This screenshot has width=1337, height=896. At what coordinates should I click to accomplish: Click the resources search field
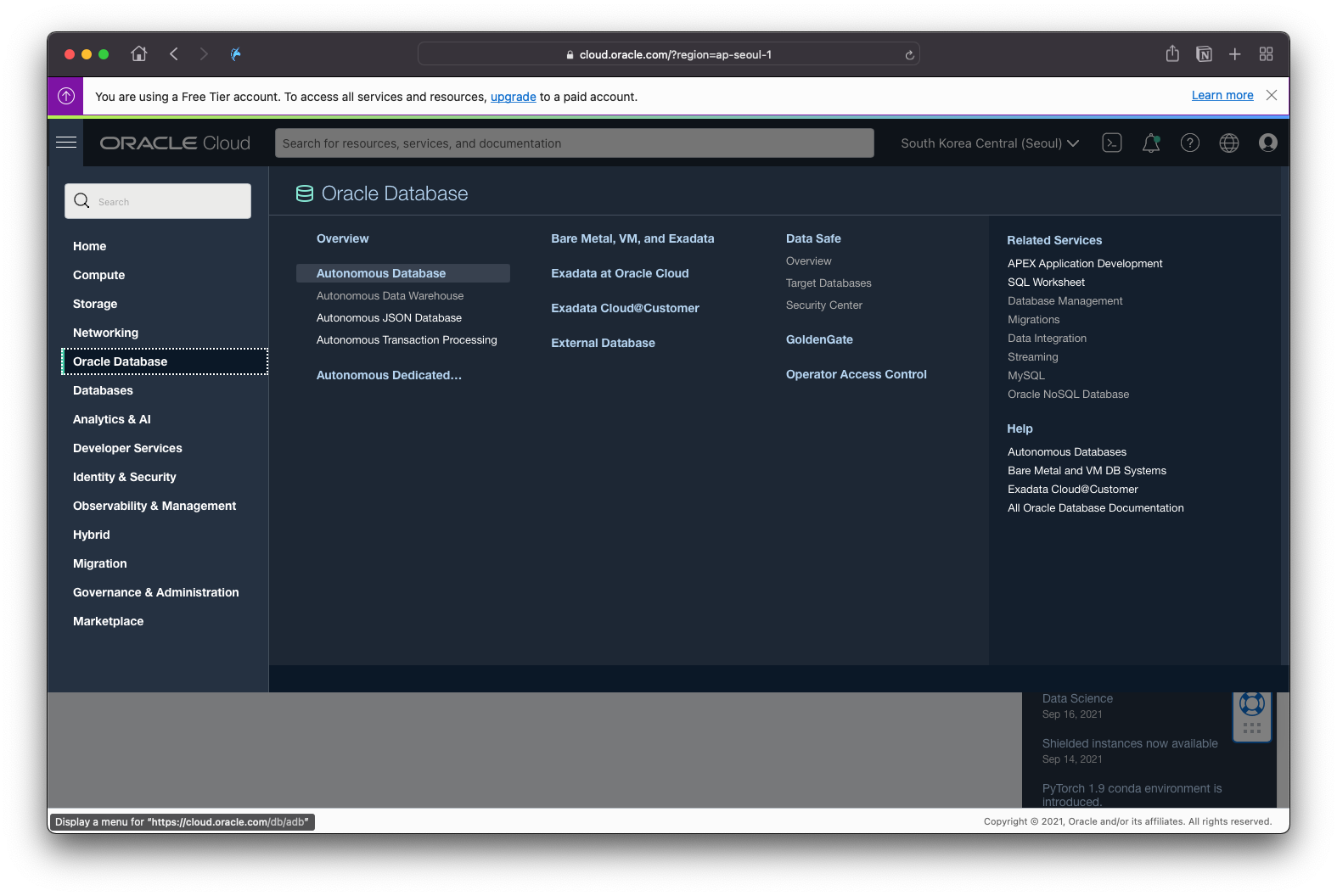pyautogui.click(x=575, y=143)
